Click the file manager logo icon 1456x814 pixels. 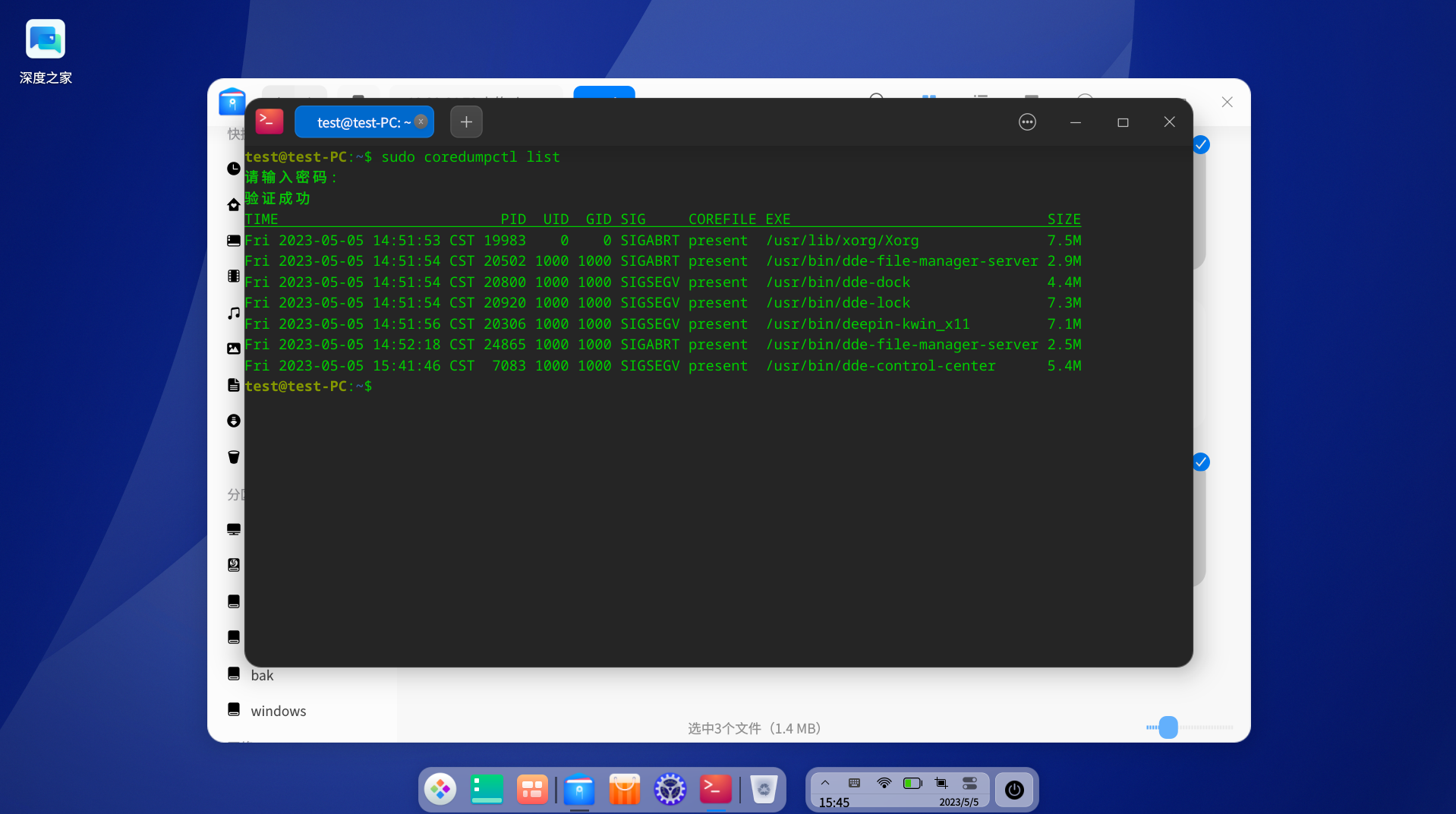coord(232,102)
